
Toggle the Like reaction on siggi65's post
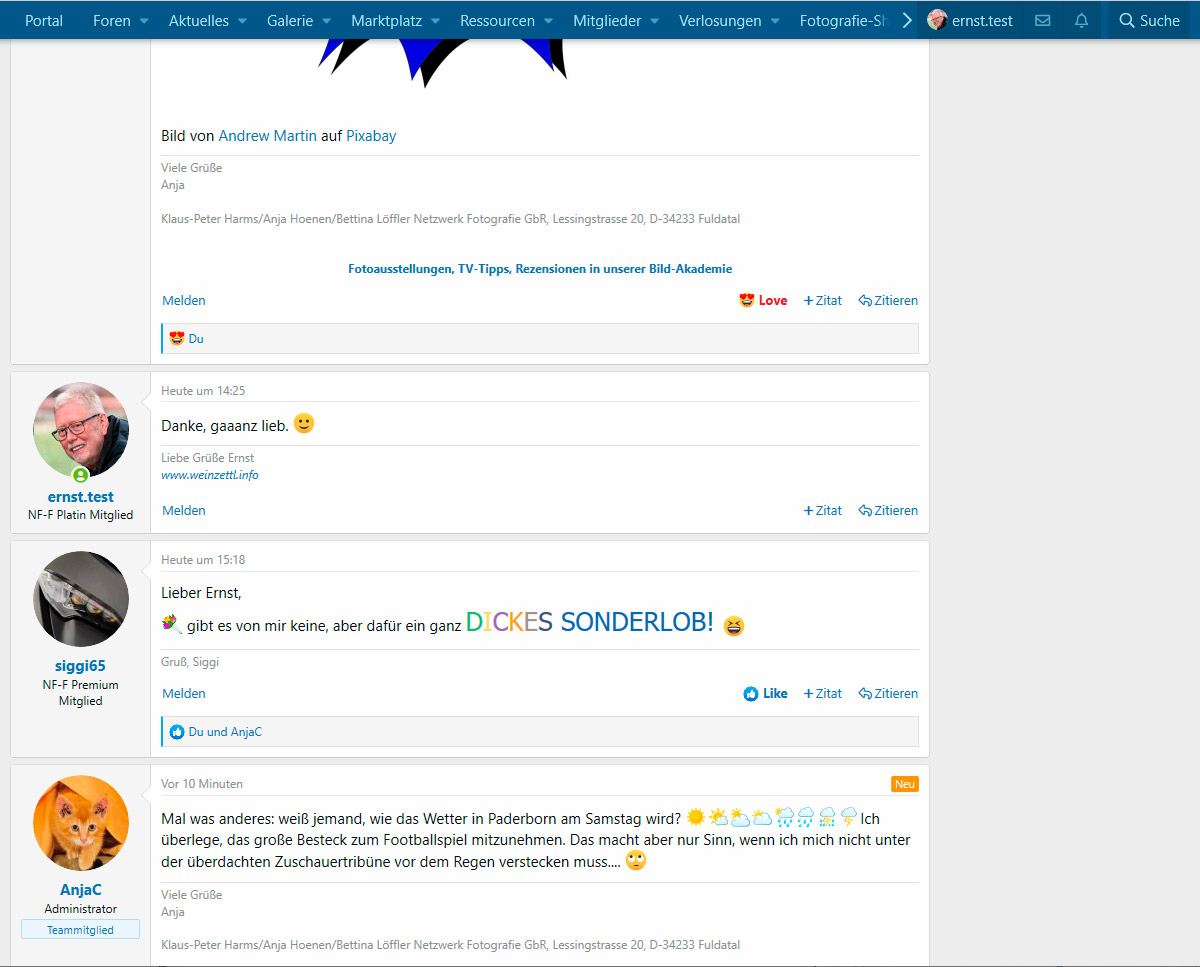tap(765, 693)
